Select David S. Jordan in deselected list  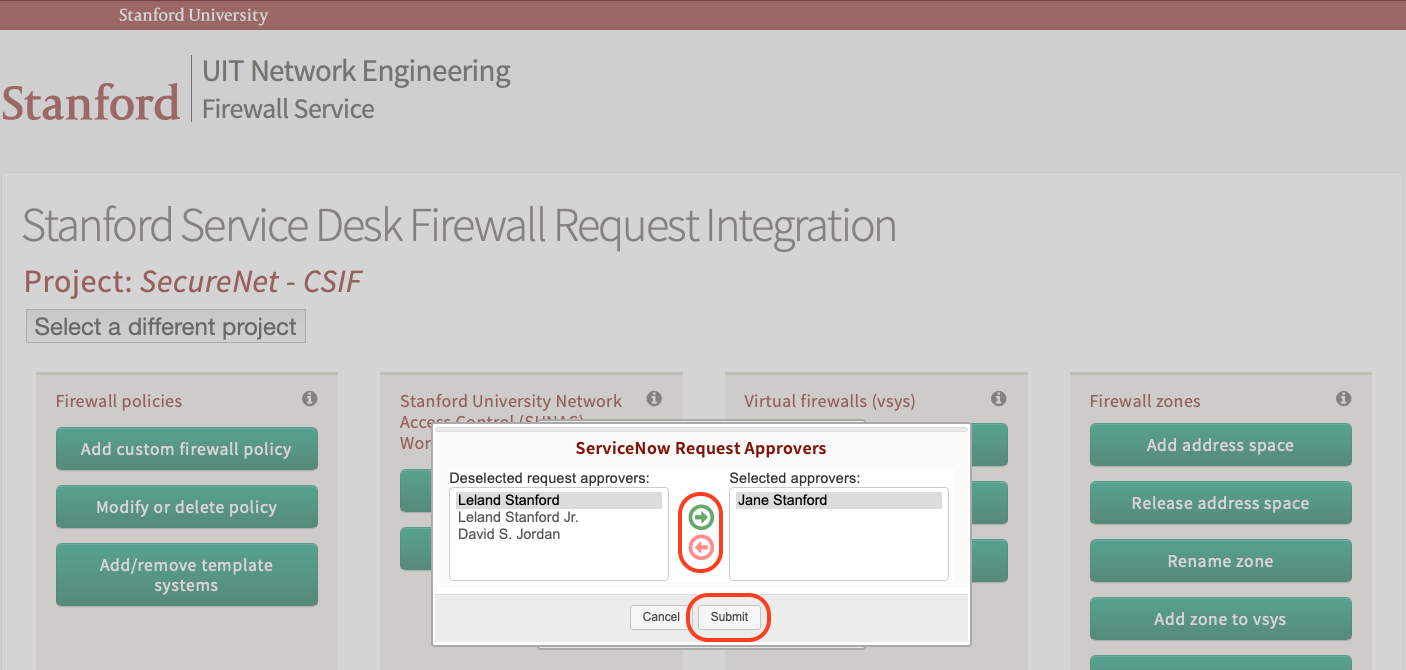(559, 534)
